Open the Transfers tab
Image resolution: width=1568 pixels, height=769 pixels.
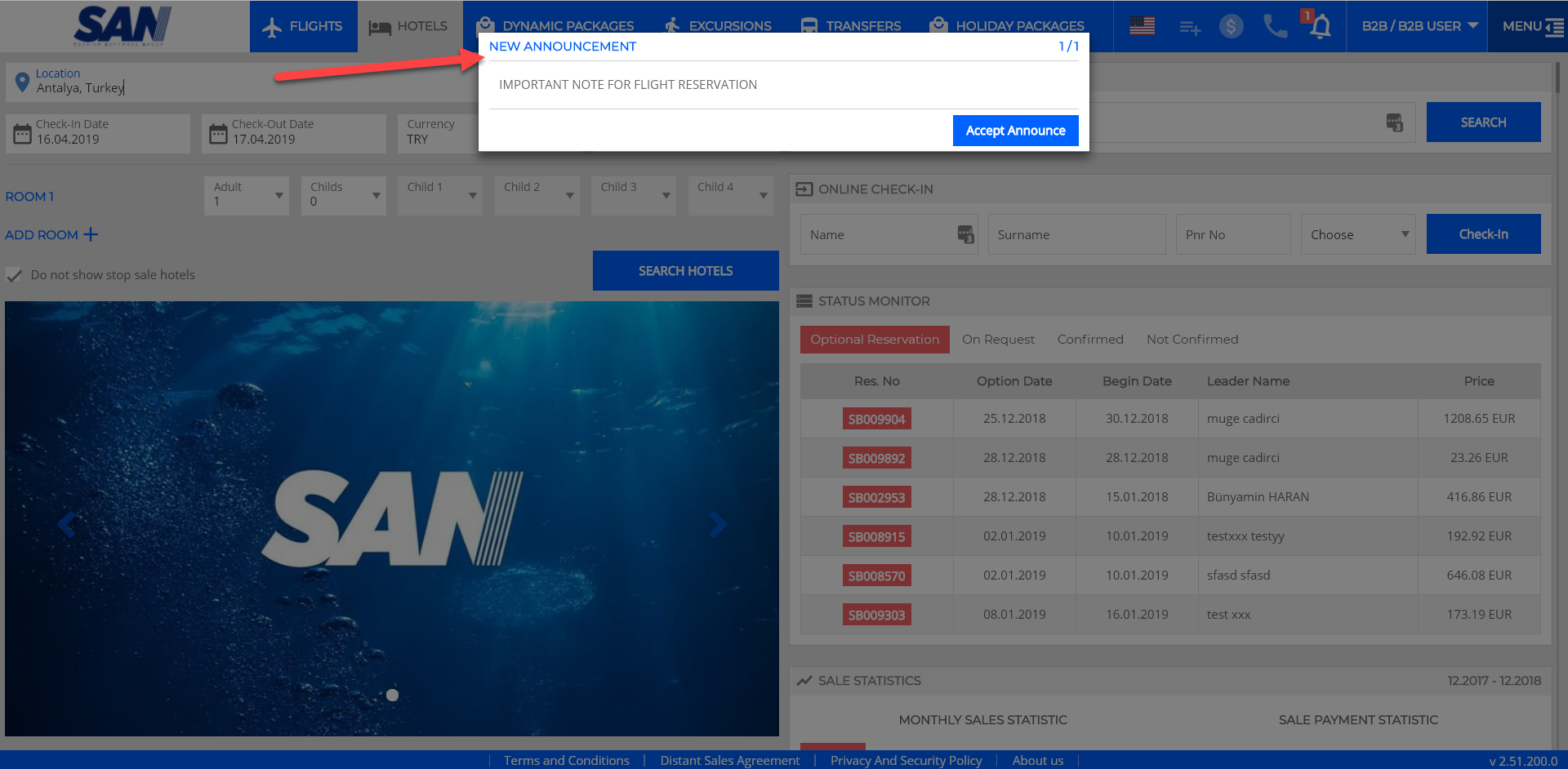(x=850, y=26)
